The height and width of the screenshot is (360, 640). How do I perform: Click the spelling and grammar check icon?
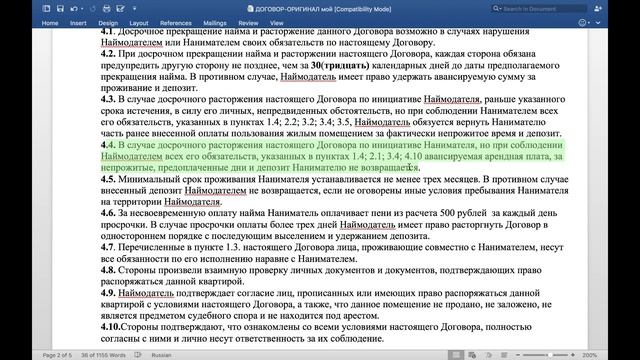138,355
